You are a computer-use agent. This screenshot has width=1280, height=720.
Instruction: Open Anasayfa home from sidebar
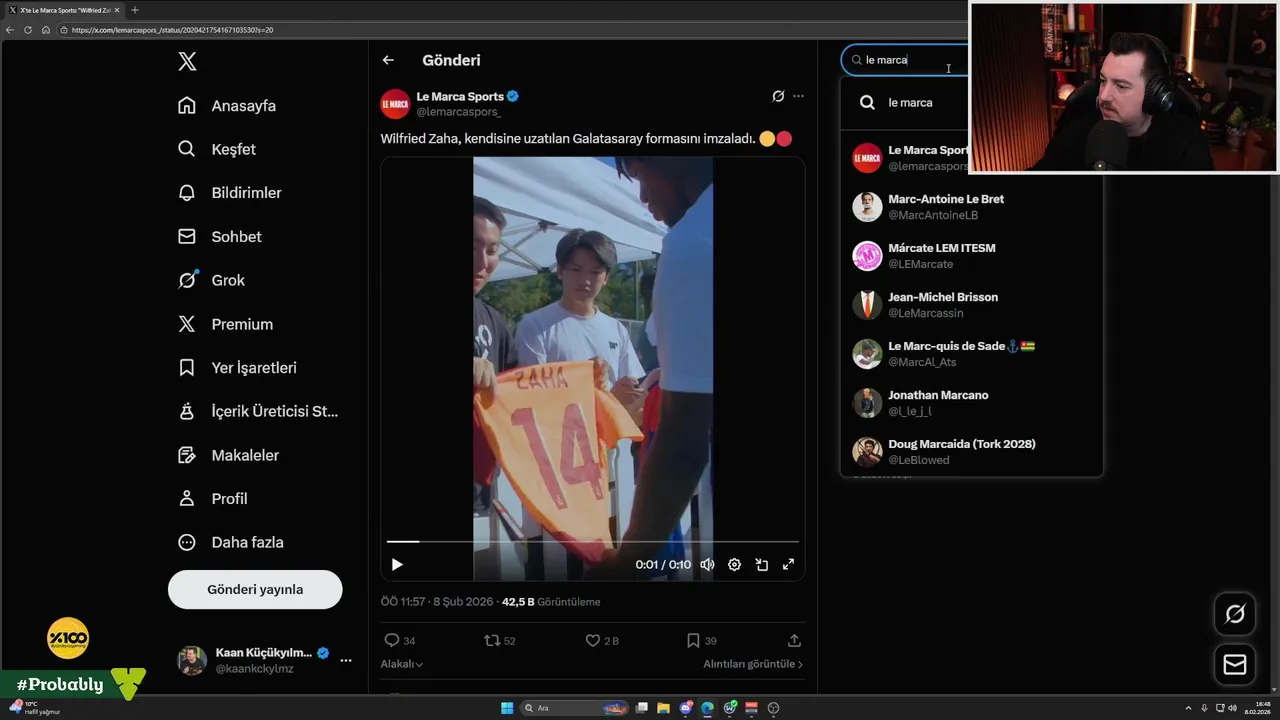[227, 106]
